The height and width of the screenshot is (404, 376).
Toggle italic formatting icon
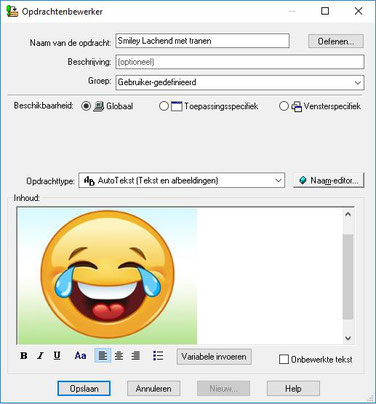pos(40,356)
